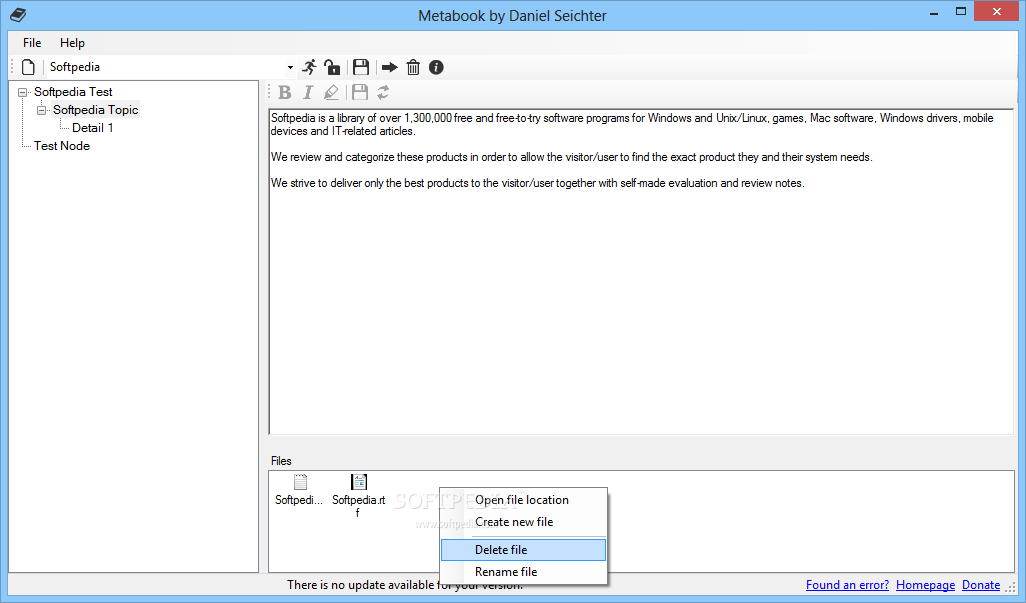Image resolution: width=1026 pixels, height=603 pixels.
Task: Click the new document icon in toolbar
Action: click(x=28, y=67)
